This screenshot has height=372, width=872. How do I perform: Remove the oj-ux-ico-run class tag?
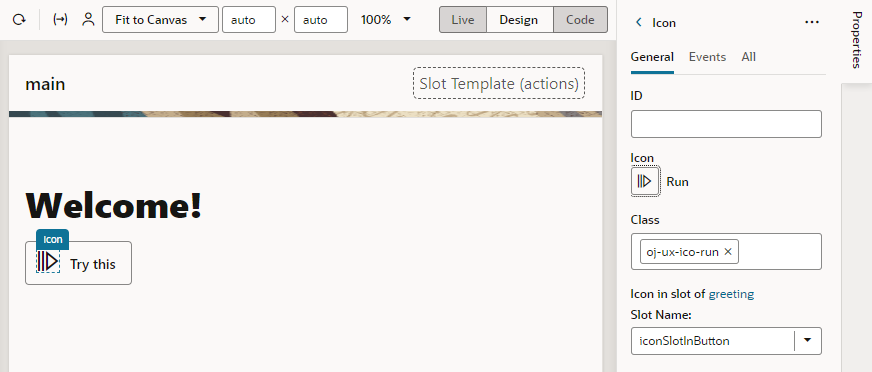point(727,252)
